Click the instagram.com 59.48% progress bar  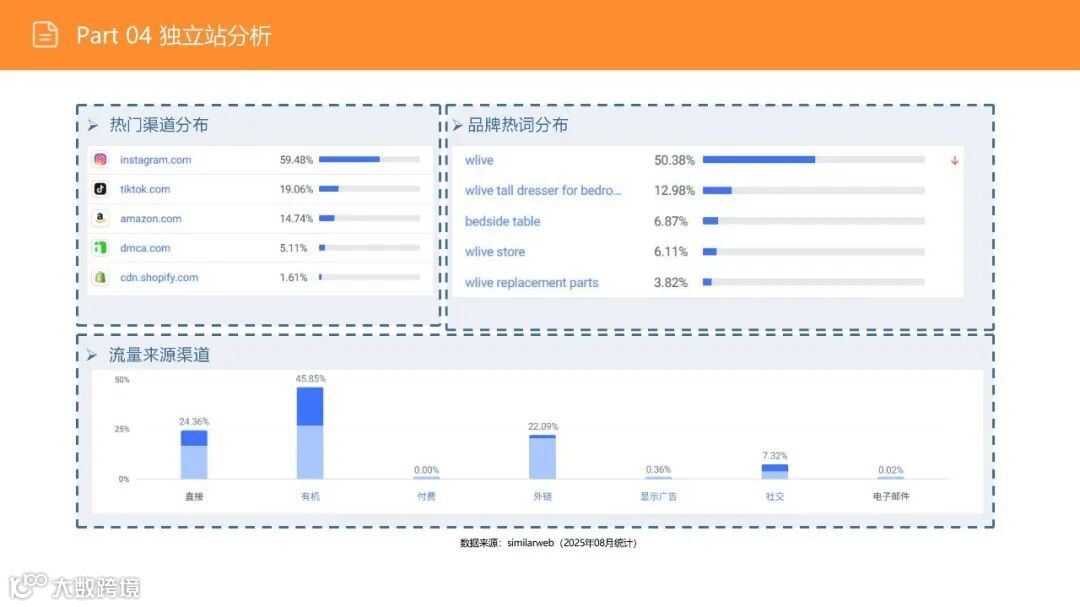tap(369, 159)
